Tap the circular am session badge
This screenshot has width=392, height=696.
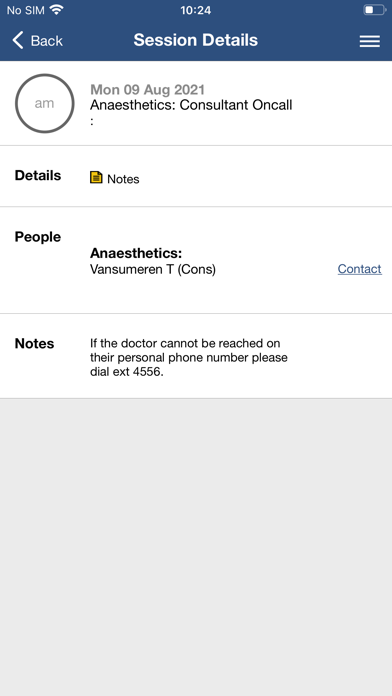point(44,103)
